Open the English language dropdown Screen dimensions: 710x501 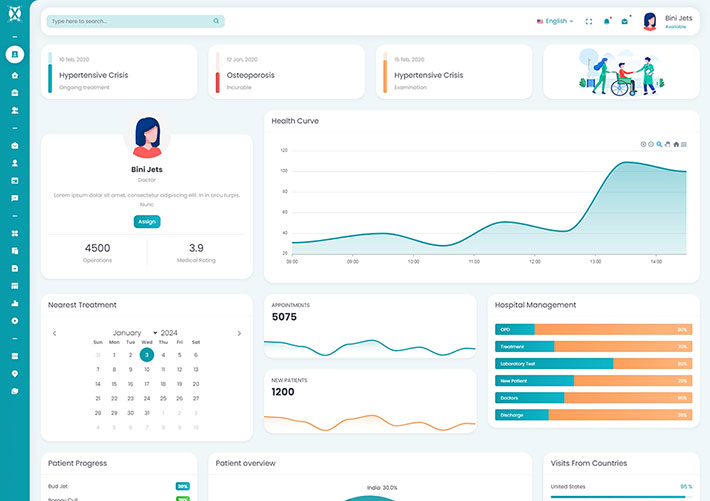[x=555, y=21]
